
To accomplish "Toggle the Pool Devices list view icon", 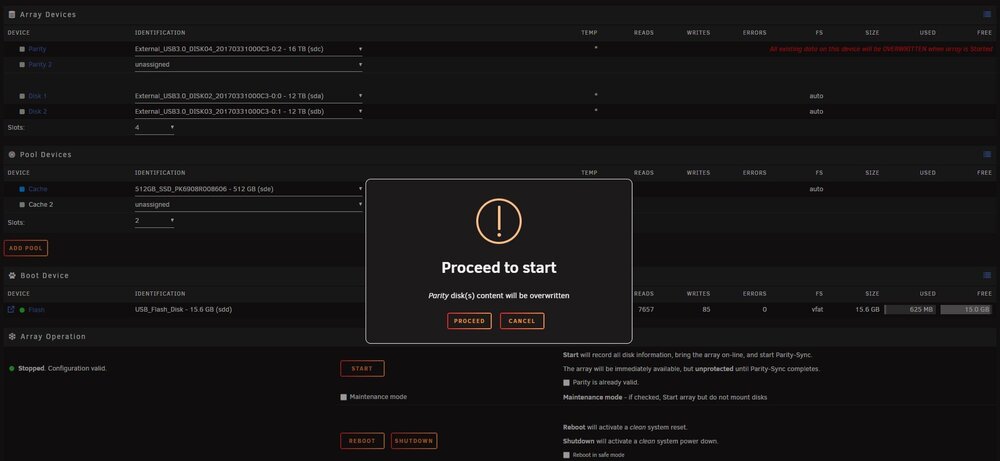I will coord(987,154).
